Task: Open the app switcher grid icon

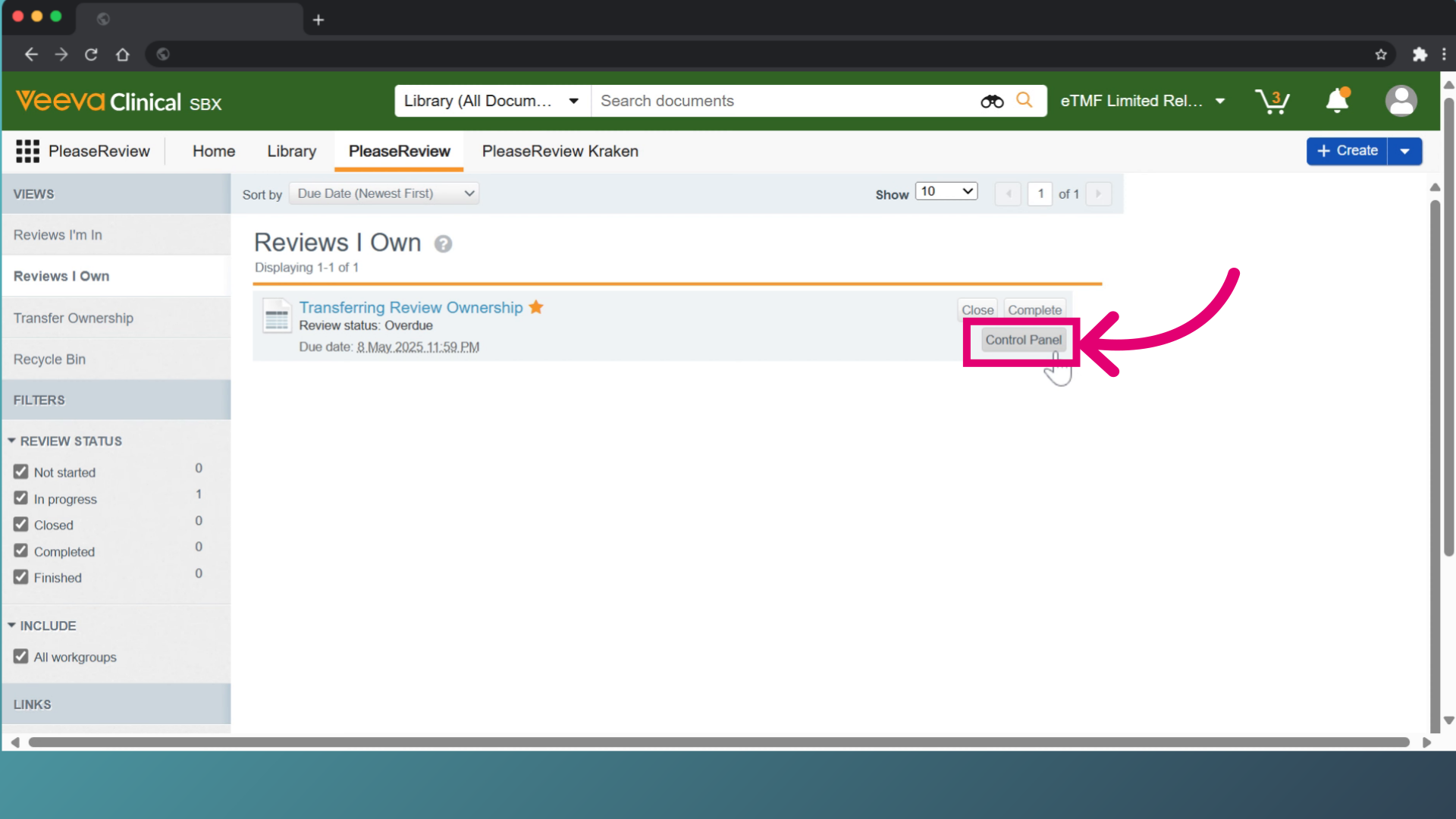Action: (27, 151)
